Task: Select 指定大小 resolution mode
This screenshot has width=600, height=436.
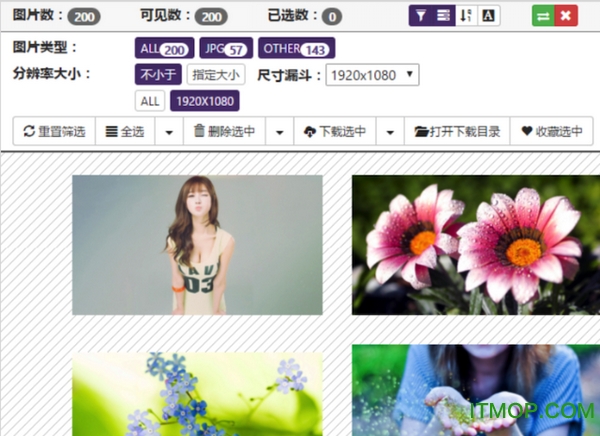Action: click(216, 74)
